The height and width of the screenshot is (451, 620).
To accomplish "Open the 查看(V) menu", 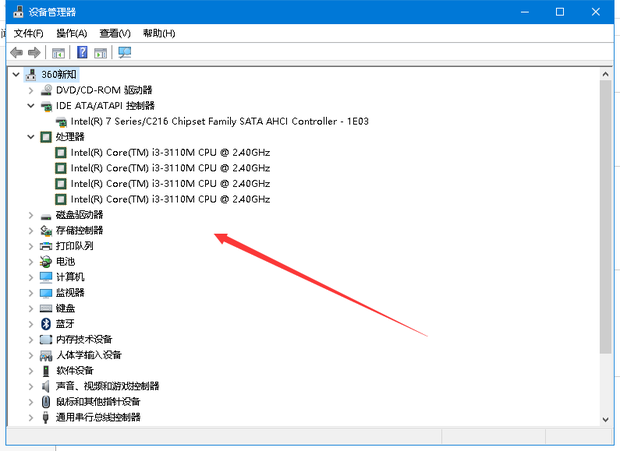I will (x=115, y=33).
